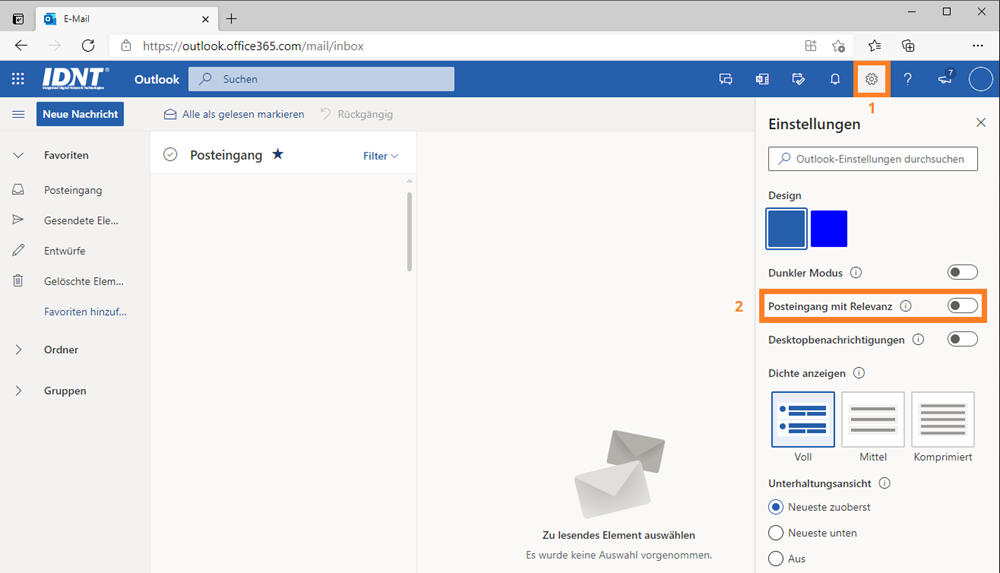Open Gesendete Elemente folder
The height and width of the screenshot is (573, 1000).
(80, 220)
